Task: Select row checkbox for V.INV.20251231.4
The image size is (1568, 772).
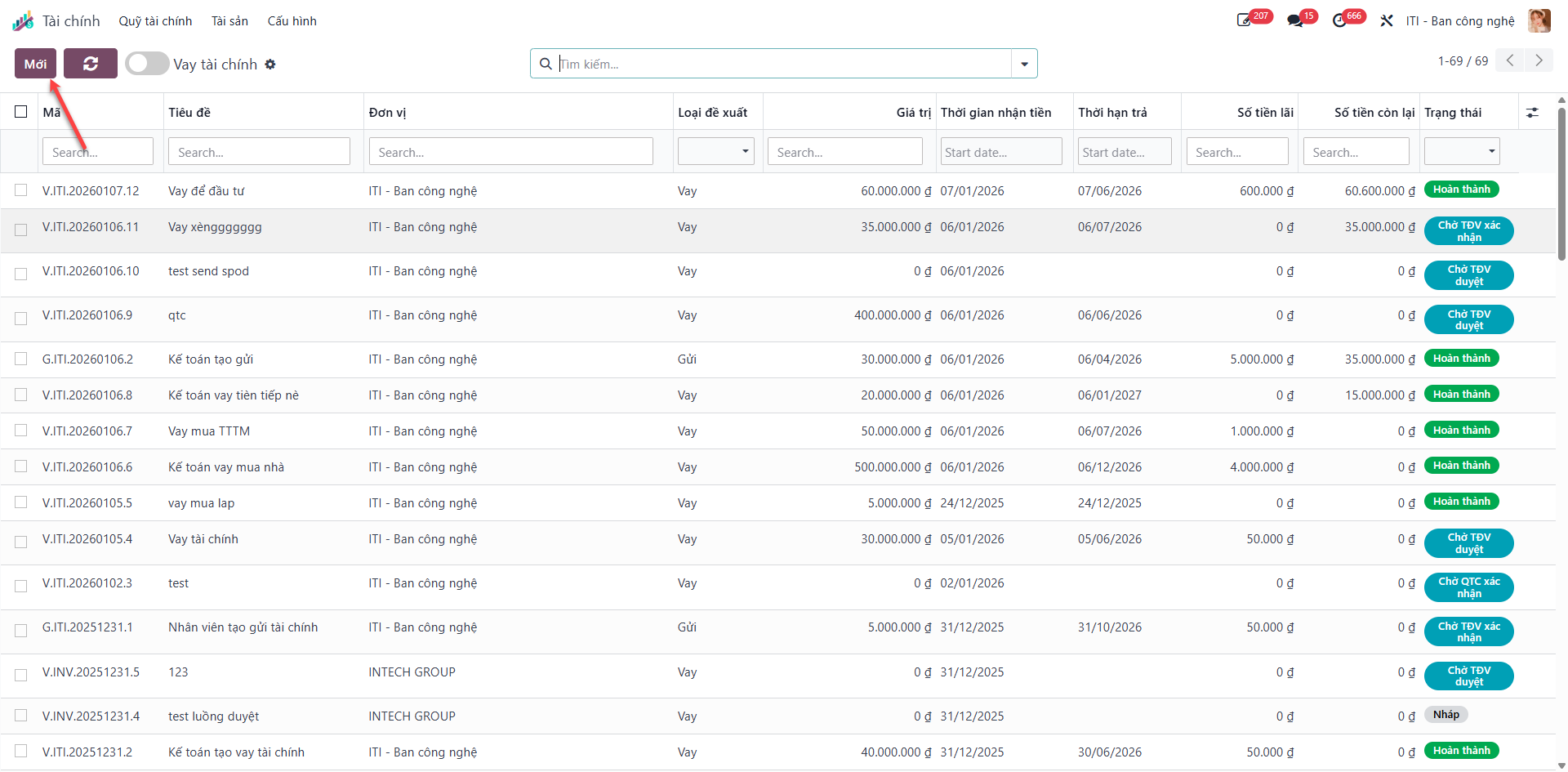Action: point(21,716)
